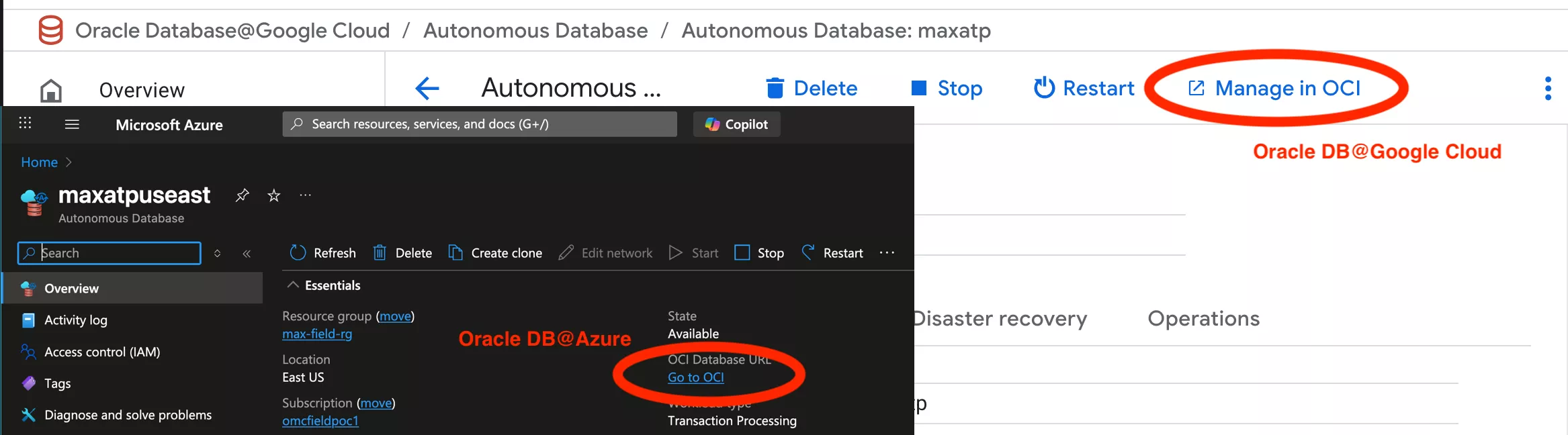This screenshot has width=1568, height=435.
Task: Click the back arrow in Google Cloud
Action: pyautogui.click(x=427, y=88)
